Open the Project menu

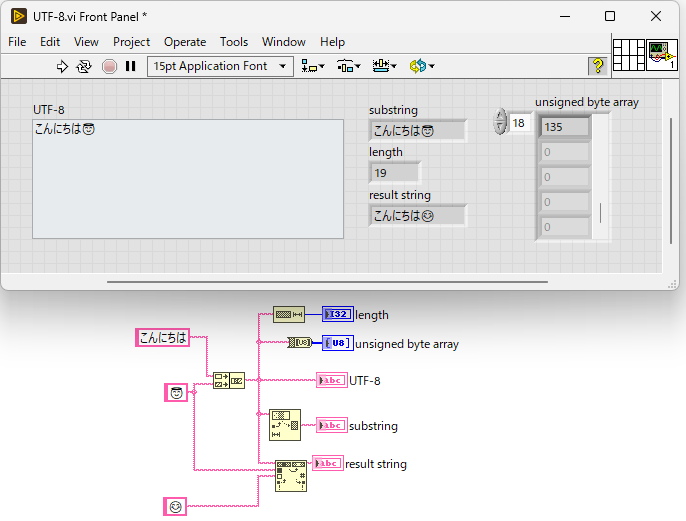point(131,42)
